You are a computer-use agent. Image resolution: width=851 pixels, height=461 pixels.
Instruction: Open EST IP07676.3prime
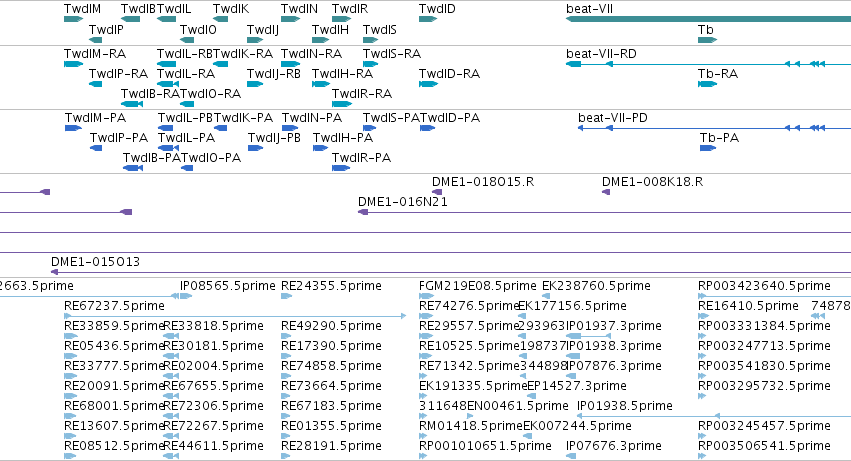click(x=614, y=446)
